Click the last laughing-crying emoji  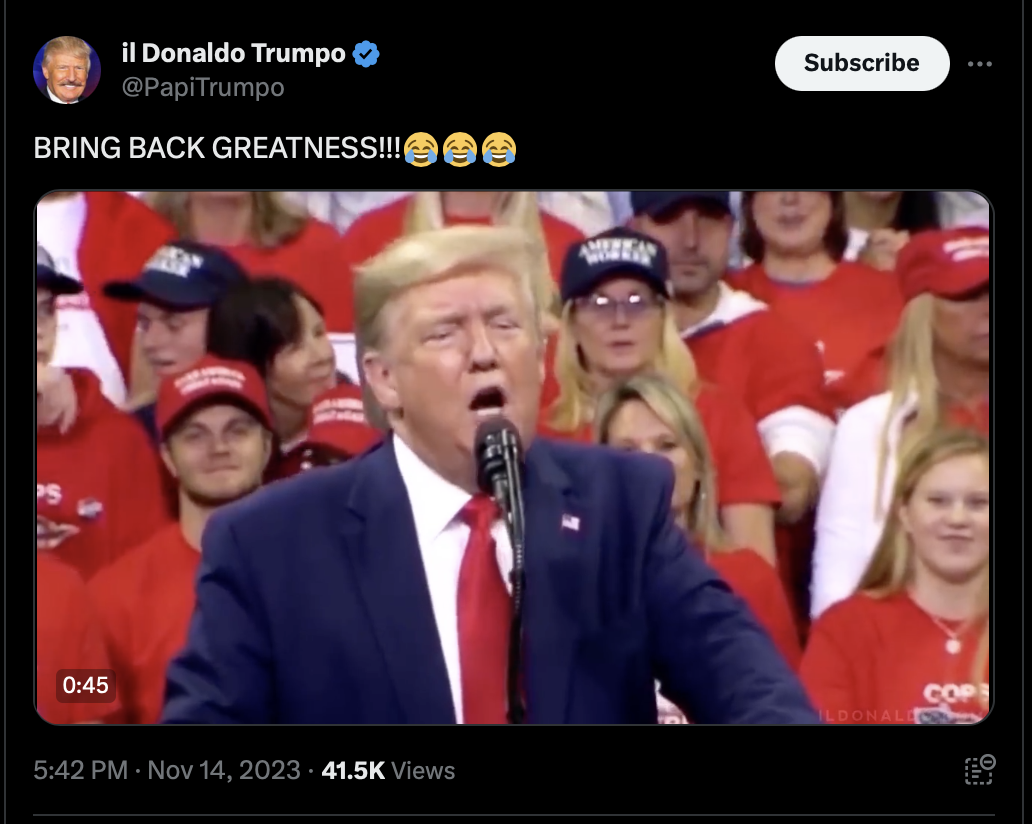pyautogui.click(x=499, y=149)
